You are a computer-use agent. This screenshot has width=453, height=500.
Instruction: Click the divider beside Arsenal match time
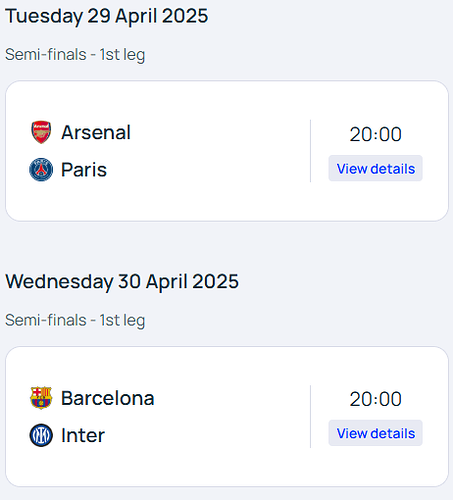(310, 151)
